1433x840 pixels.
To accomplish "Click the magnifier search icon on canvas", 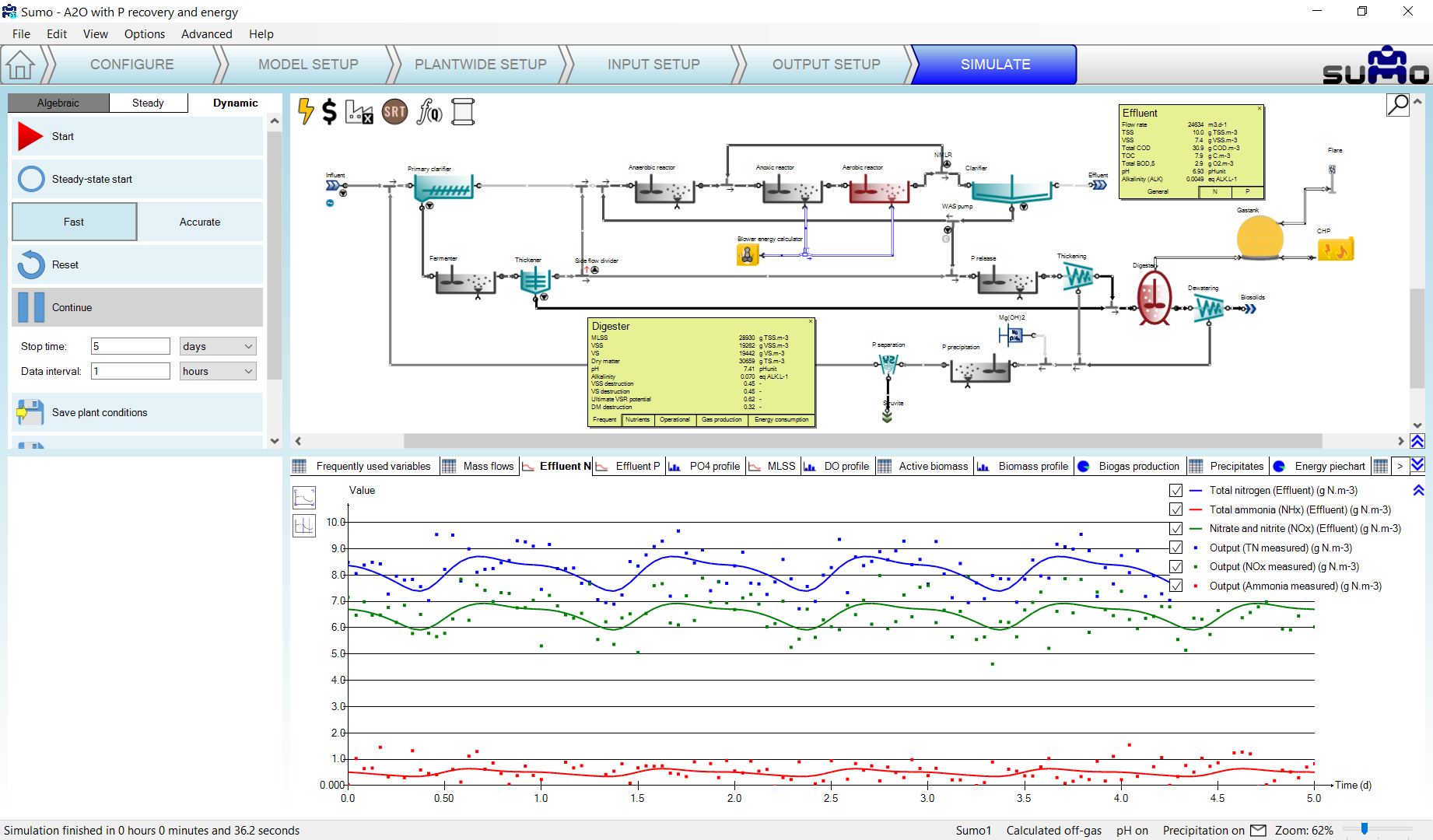I will 1397,104.
